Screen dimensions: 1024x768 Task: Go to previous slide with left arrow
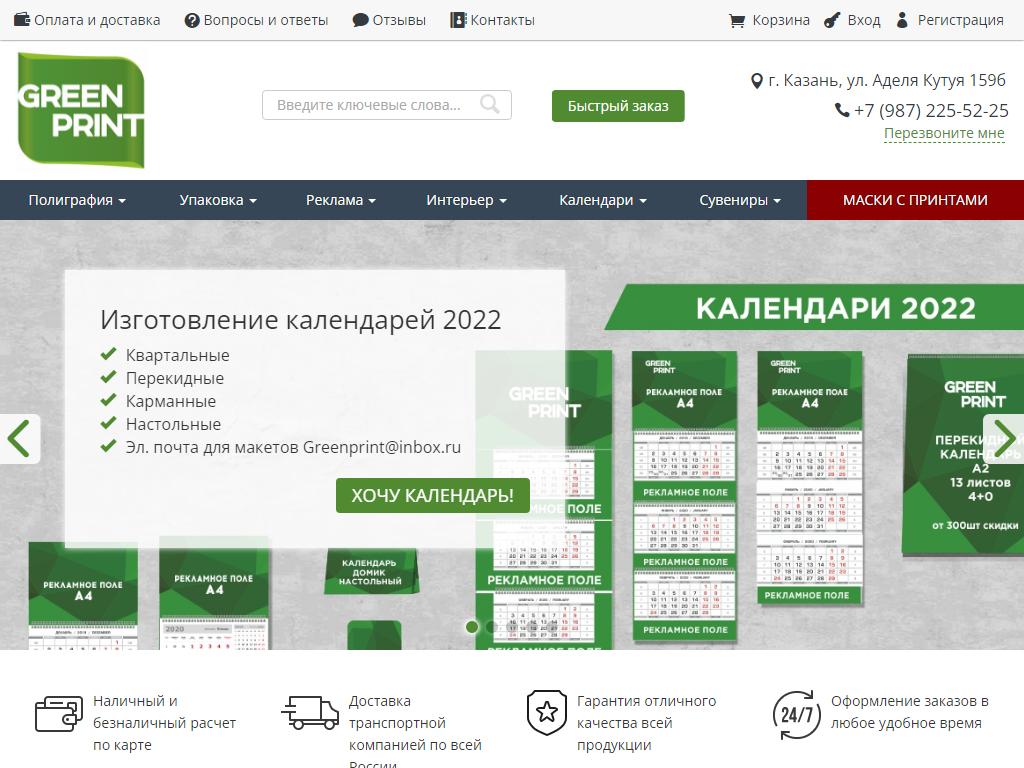(19, 438)
